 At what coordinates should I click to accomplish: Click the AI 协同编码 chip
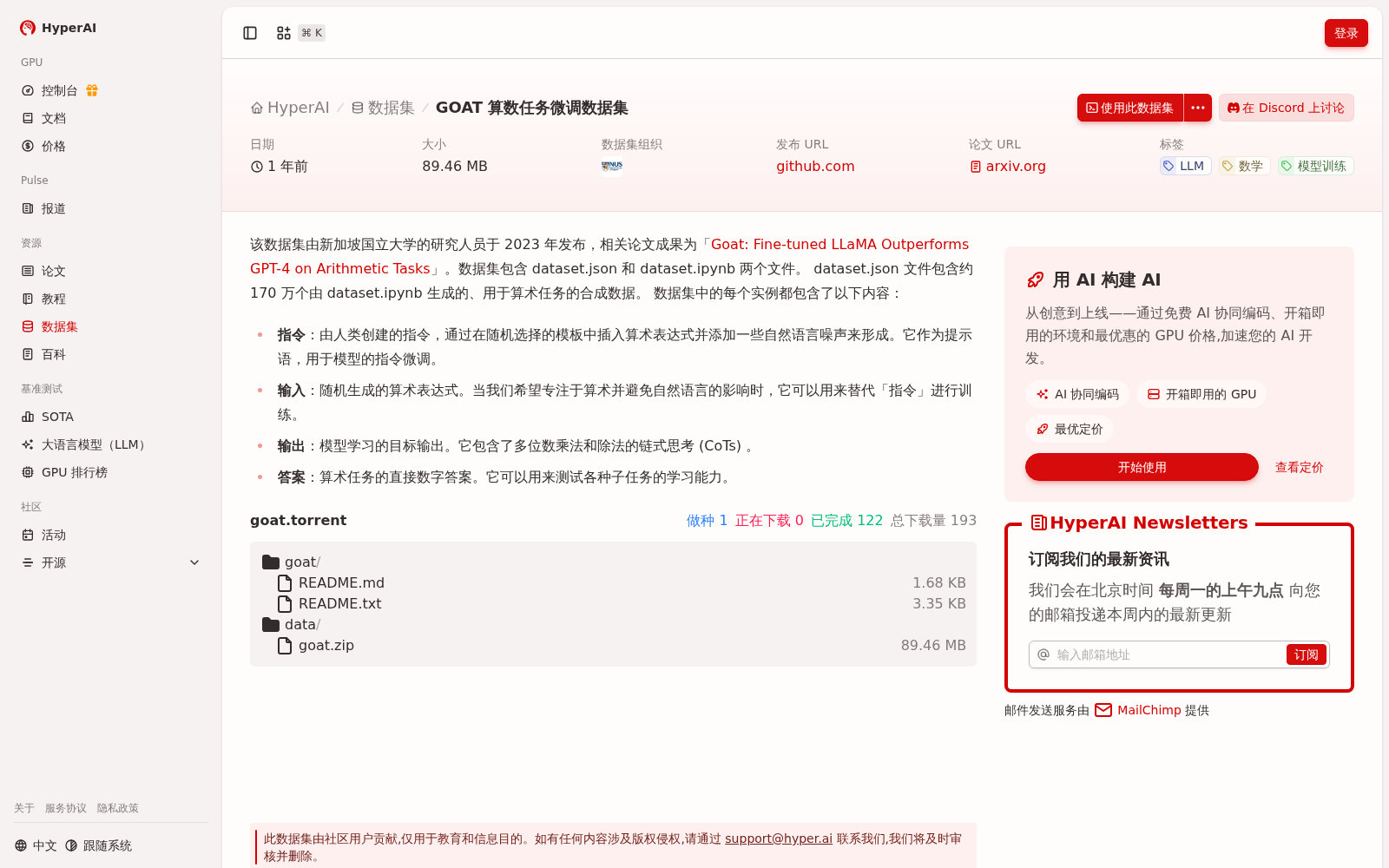(x=1077, y=394)
